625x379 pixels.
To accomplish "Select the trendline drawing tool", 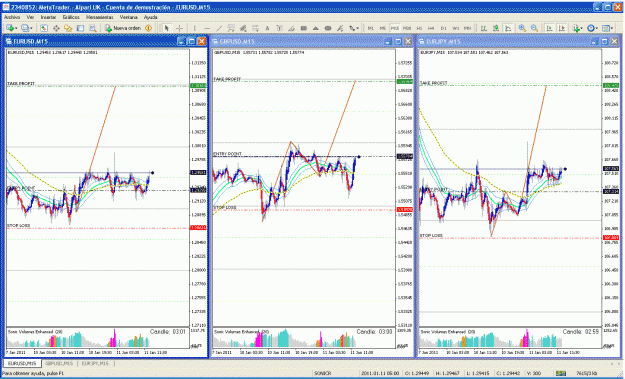I will click(x=219, y=28).
